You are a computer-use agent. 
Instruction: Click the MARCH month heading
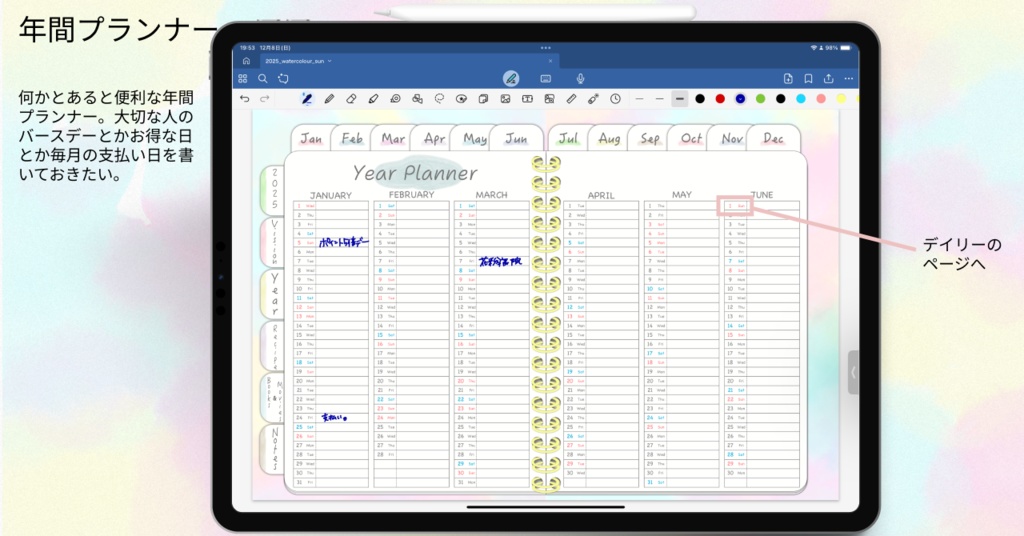tap(491, 195)
